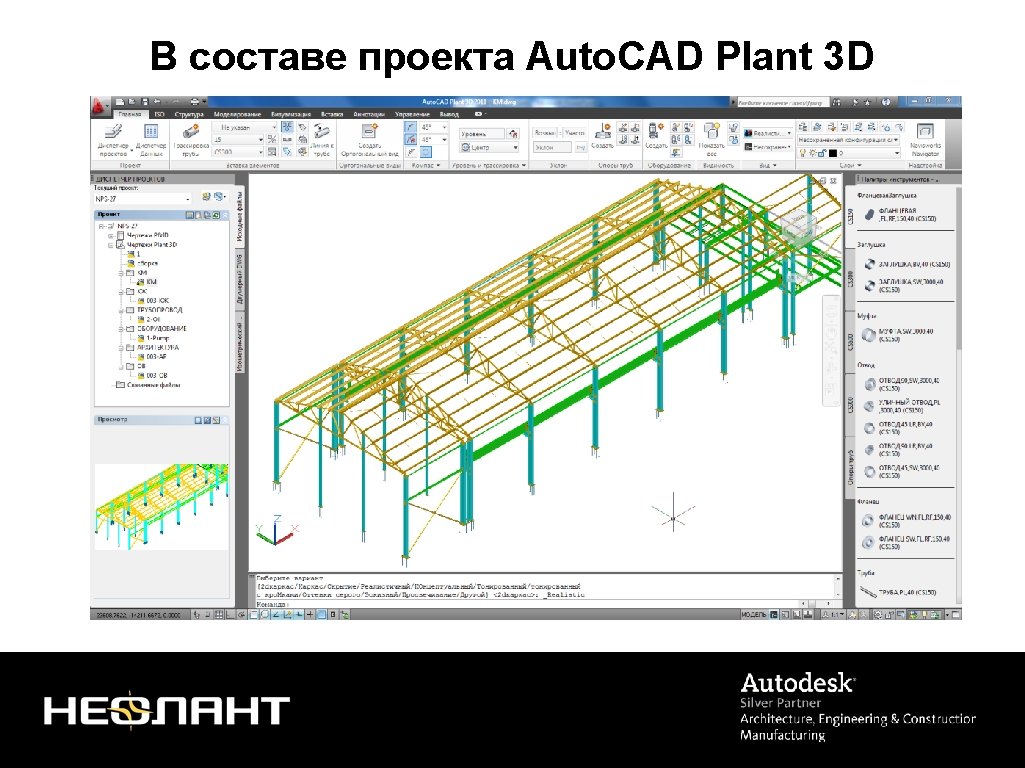Switch to Управление ribbon tab
Screen dimensions: 1025x768
[x=412, y=114]
